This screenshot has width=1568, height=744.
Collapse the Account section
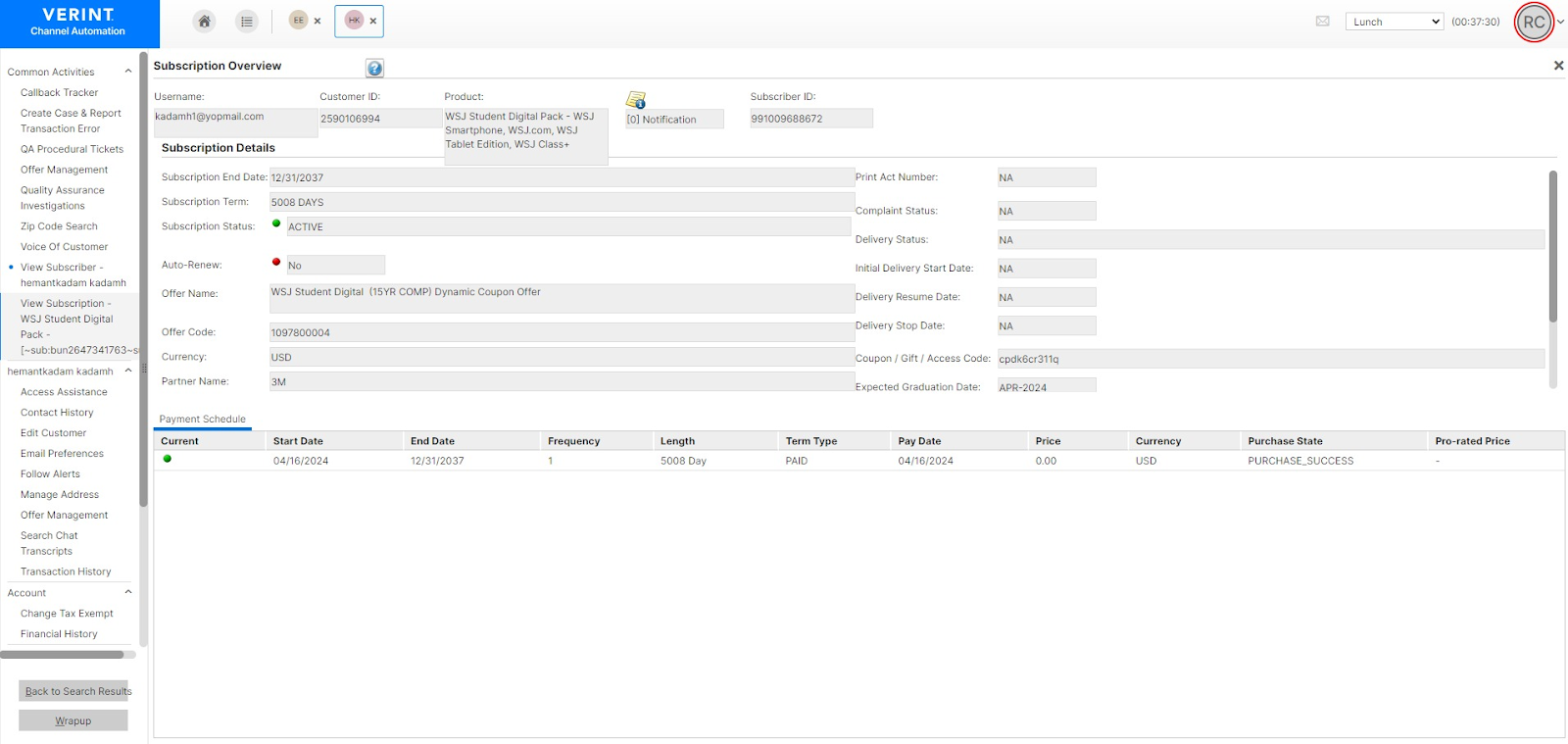coord(127,593)
